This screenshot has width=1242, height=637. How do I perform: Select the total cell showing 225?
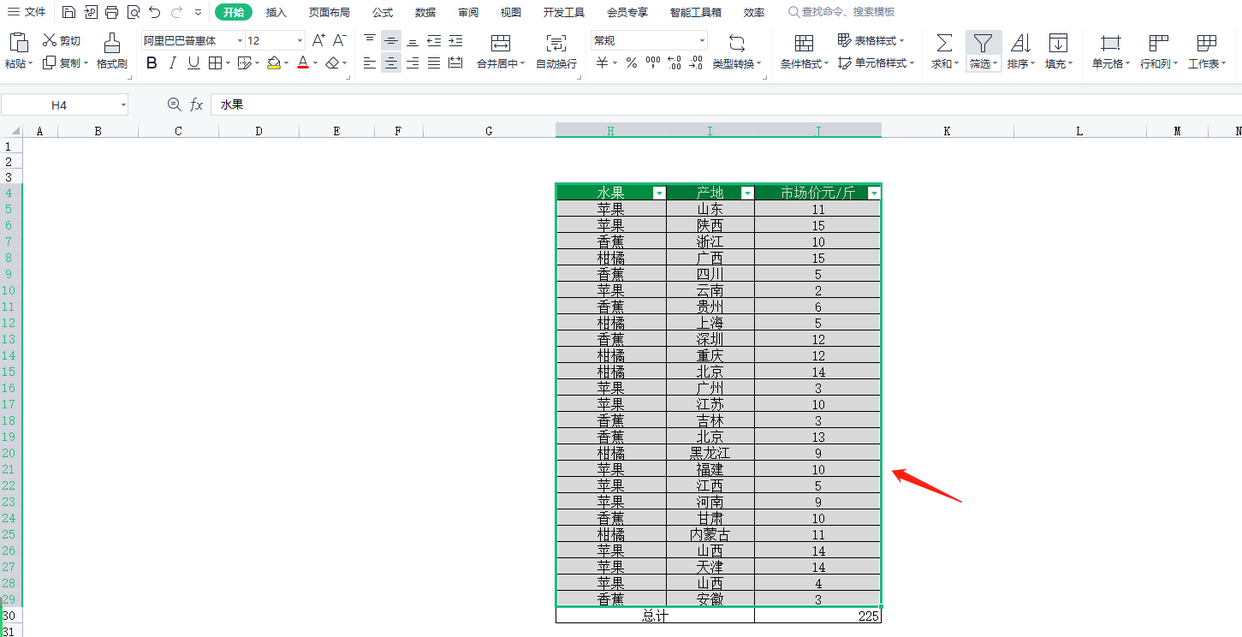tap(818, 616)
